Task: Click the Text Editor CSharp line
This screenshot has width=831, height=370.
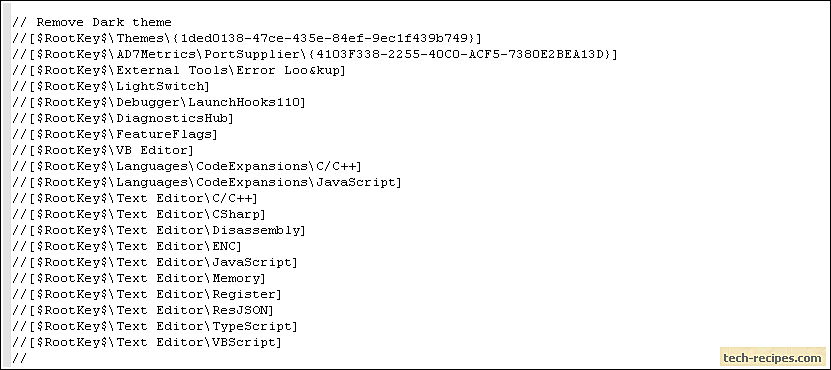Action: [x=139, y=214]
